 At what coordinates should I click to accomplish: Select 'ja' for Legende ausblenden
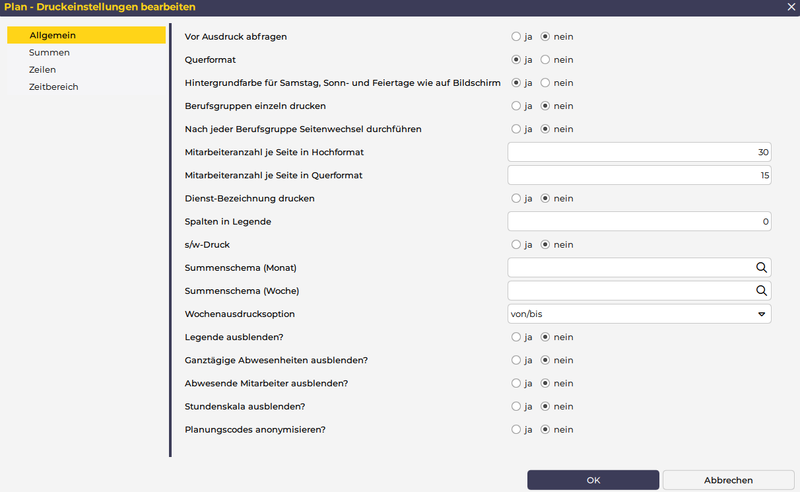[x=517, y=337]
